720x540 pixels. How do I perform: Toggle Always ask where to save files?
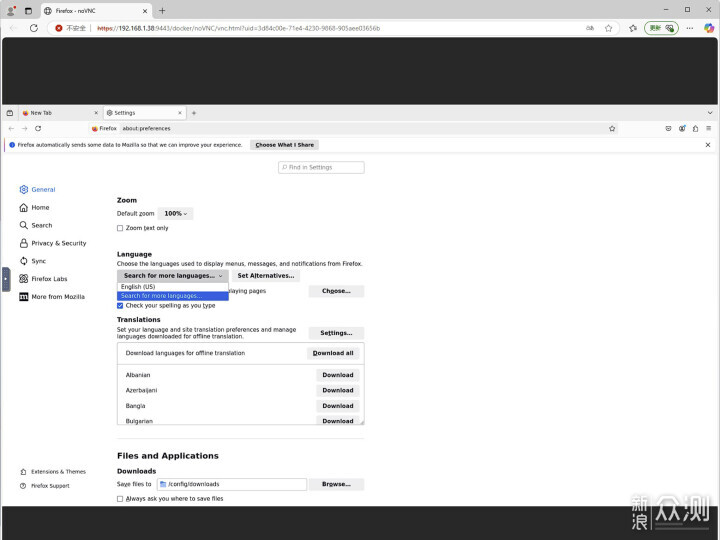point(120,499)
